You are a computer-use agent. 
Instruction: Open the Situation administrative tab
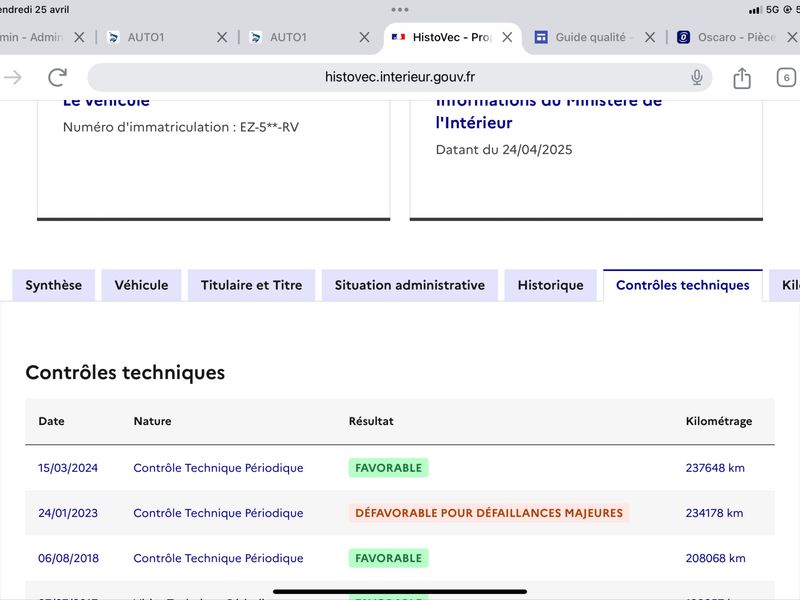(x=410, y=285)
